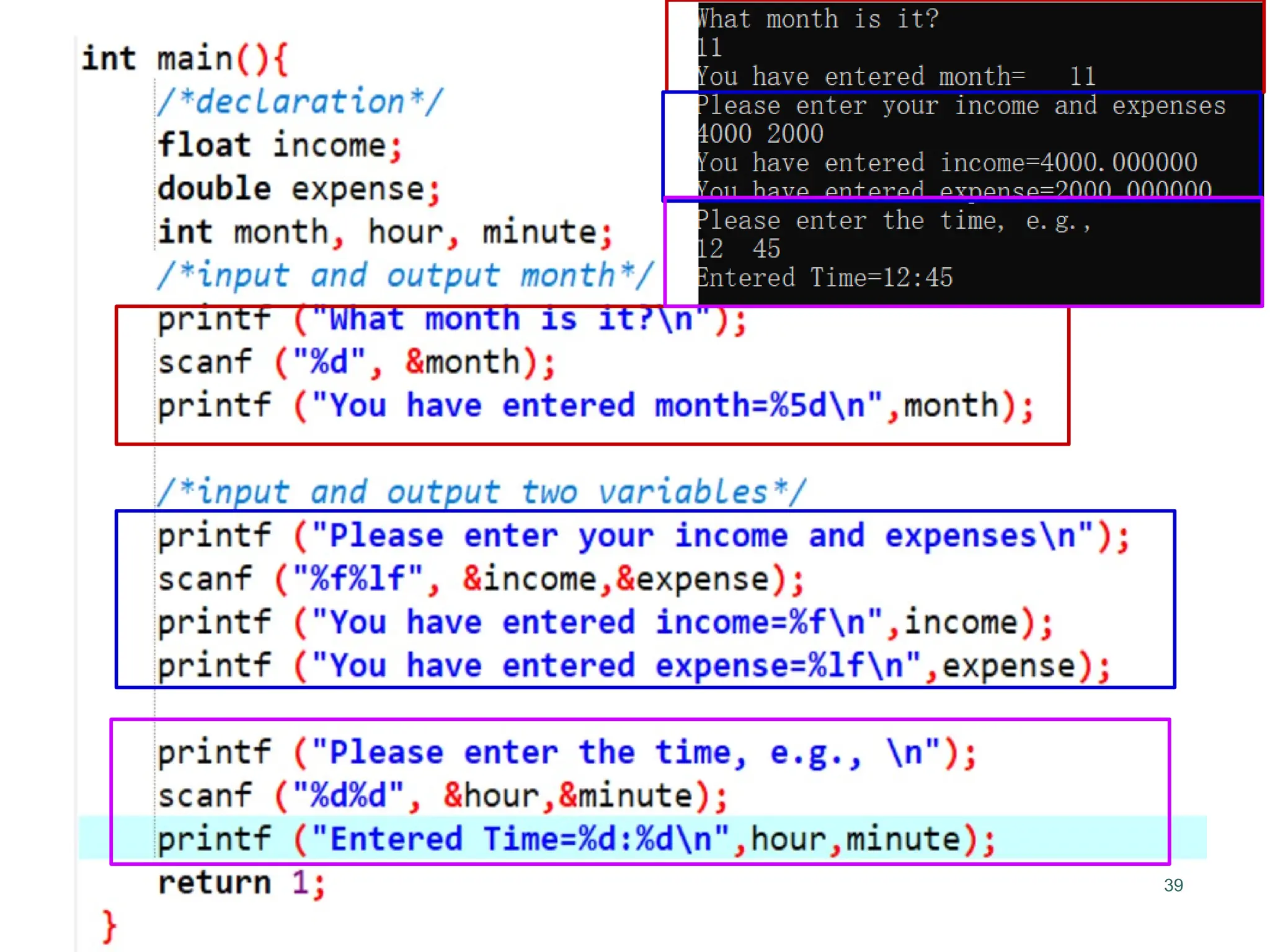Click the 'income and expenses' printf line

click(643, 537)
